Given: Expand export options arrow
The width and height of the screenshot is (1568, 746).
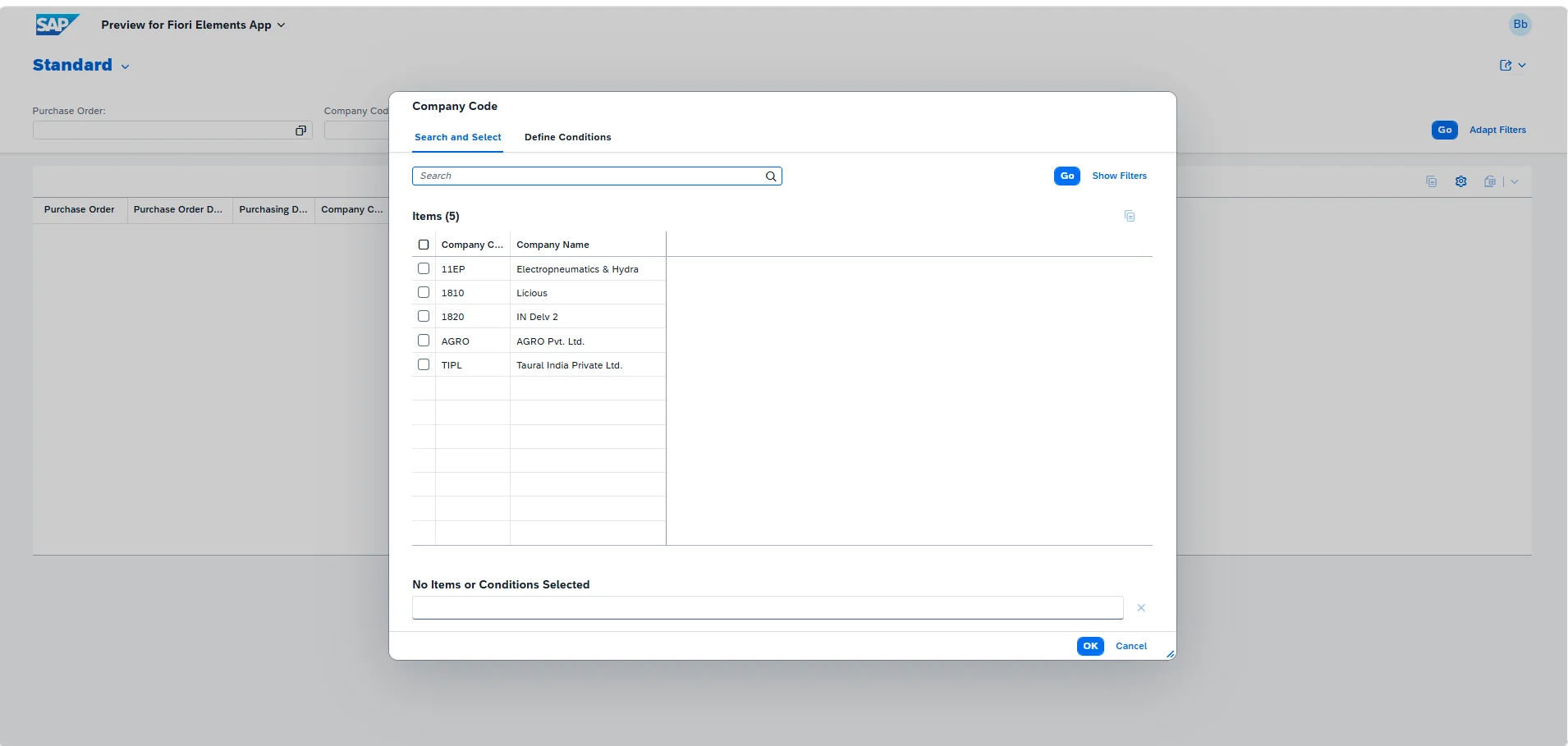Looking at the screenshot, I should click(x=1514, y=182).
